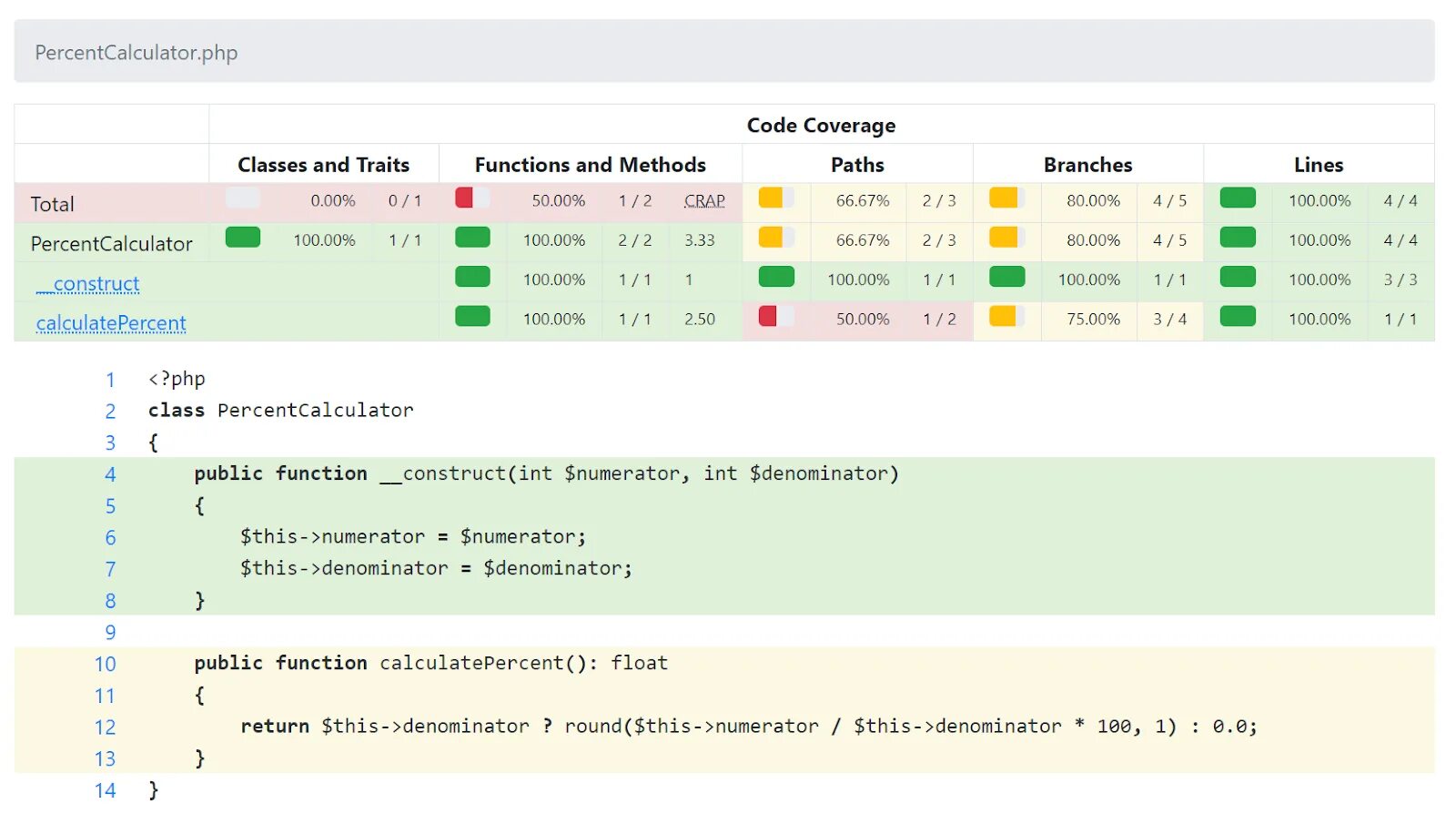Click the CRAP abbreviation in Total row
Image resolution: width=1456 pixels, height=824 pixels.
704,201
